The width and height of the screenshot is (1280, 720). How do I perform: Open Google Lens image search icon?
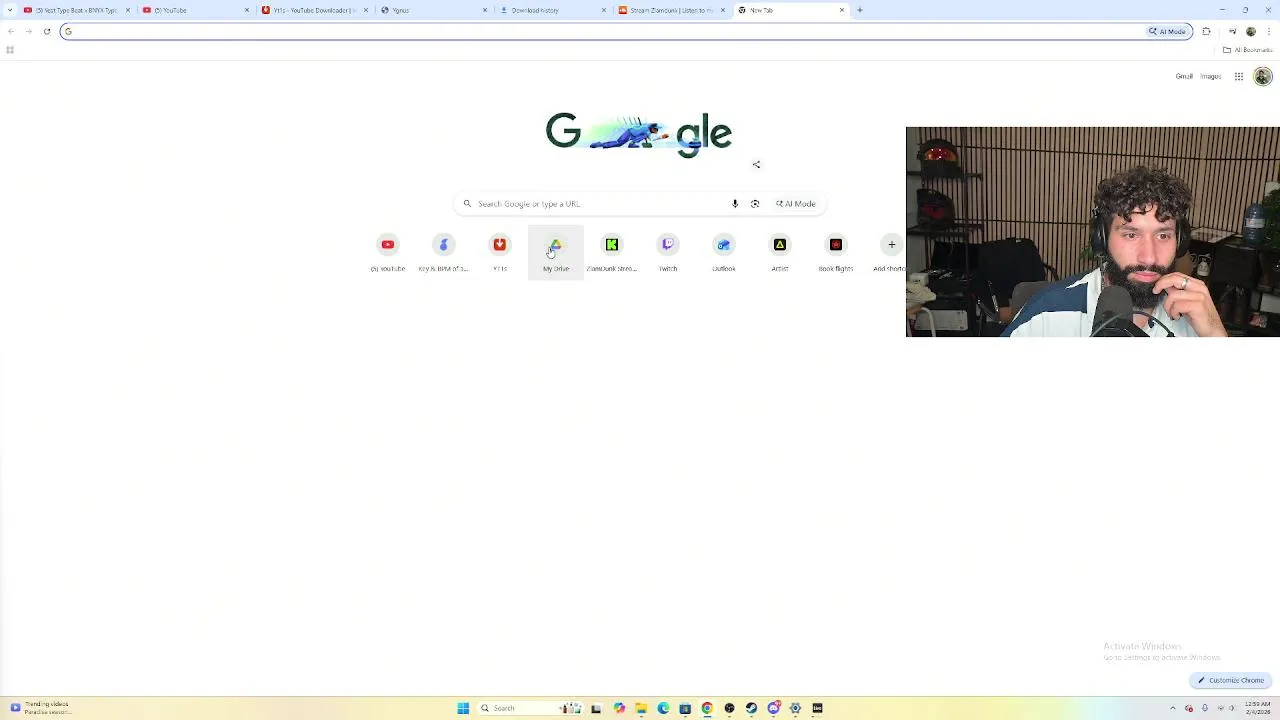755,204
